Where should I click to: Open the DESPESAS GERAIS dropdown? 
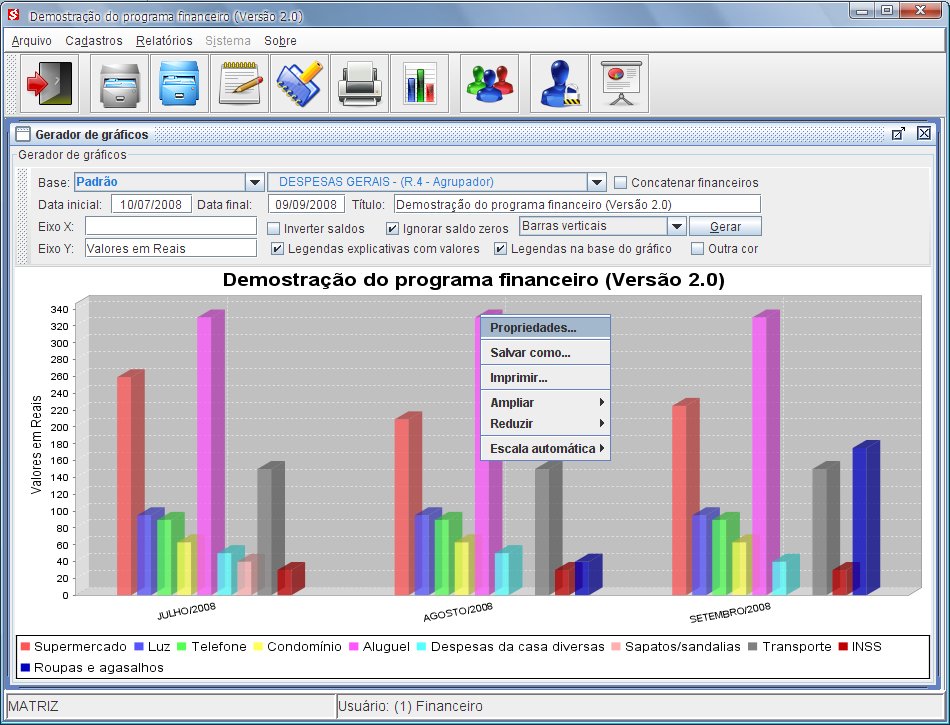[x=596, y=182]
